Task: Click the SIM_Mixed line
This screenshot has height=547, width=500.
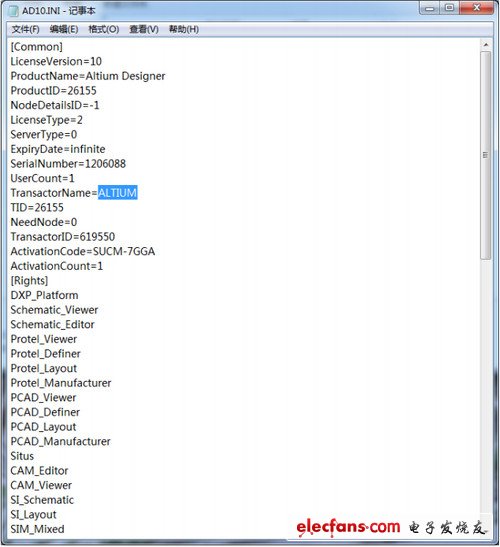Action: coord(38,530)
